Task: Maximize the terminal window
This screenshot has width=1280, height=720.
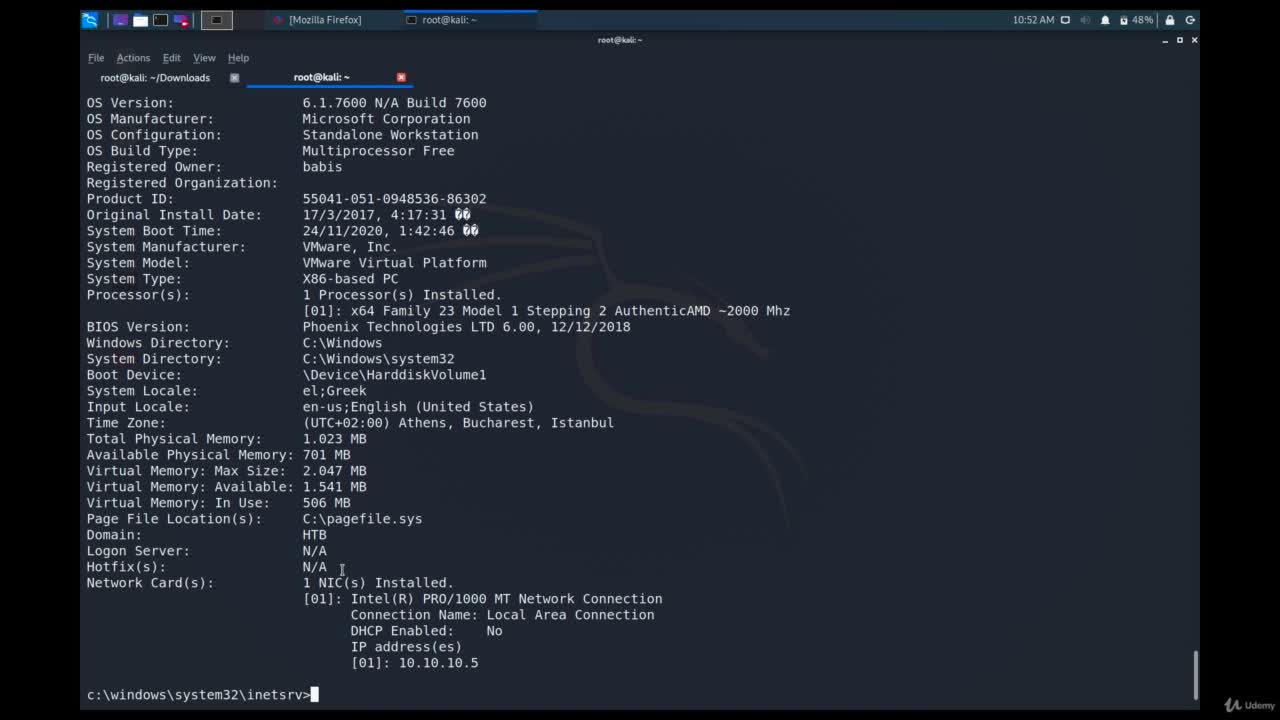Action: (x=1180, y=40)
